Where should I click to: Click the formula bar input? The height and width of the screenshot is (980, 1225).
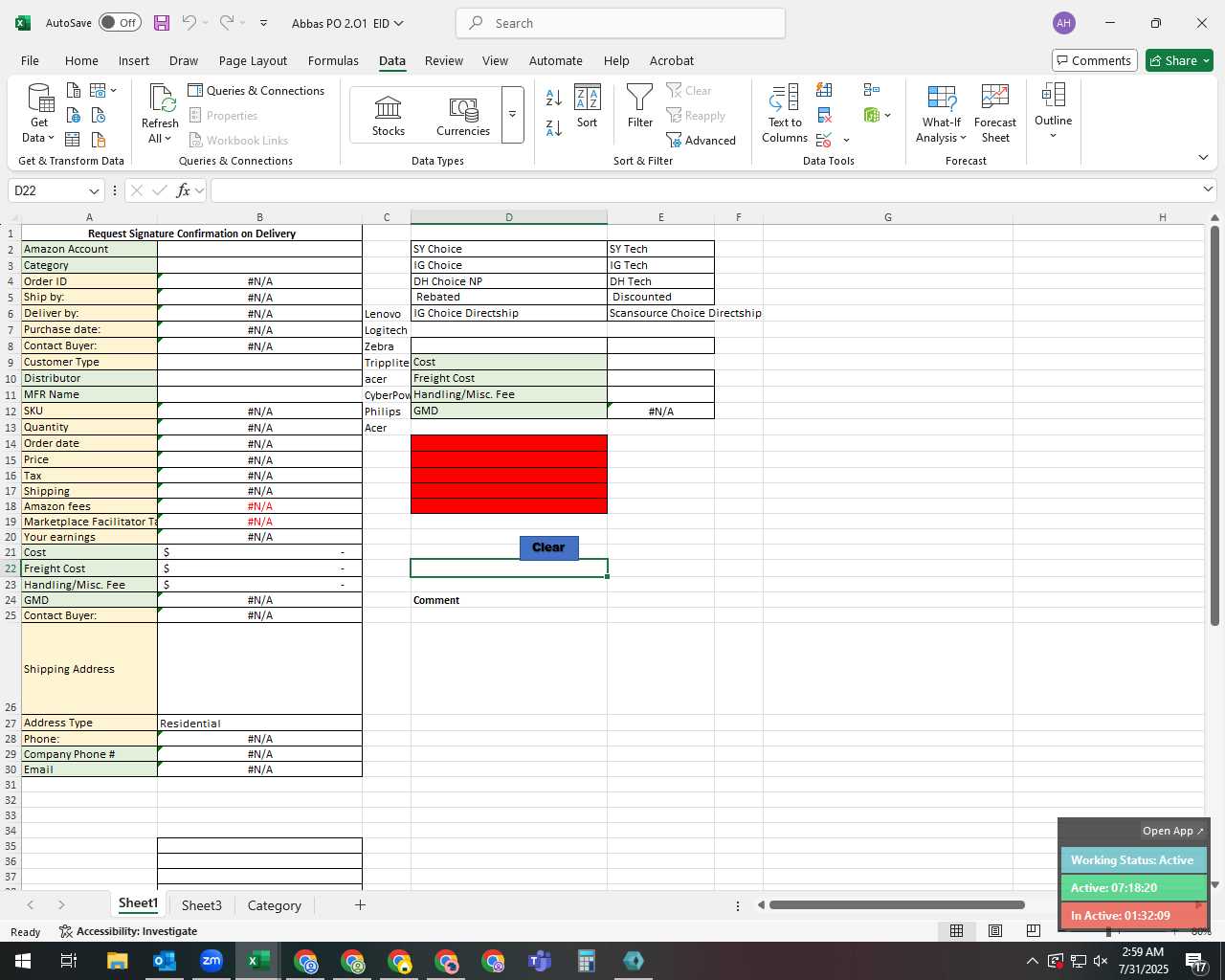click(x=703, y=190)
